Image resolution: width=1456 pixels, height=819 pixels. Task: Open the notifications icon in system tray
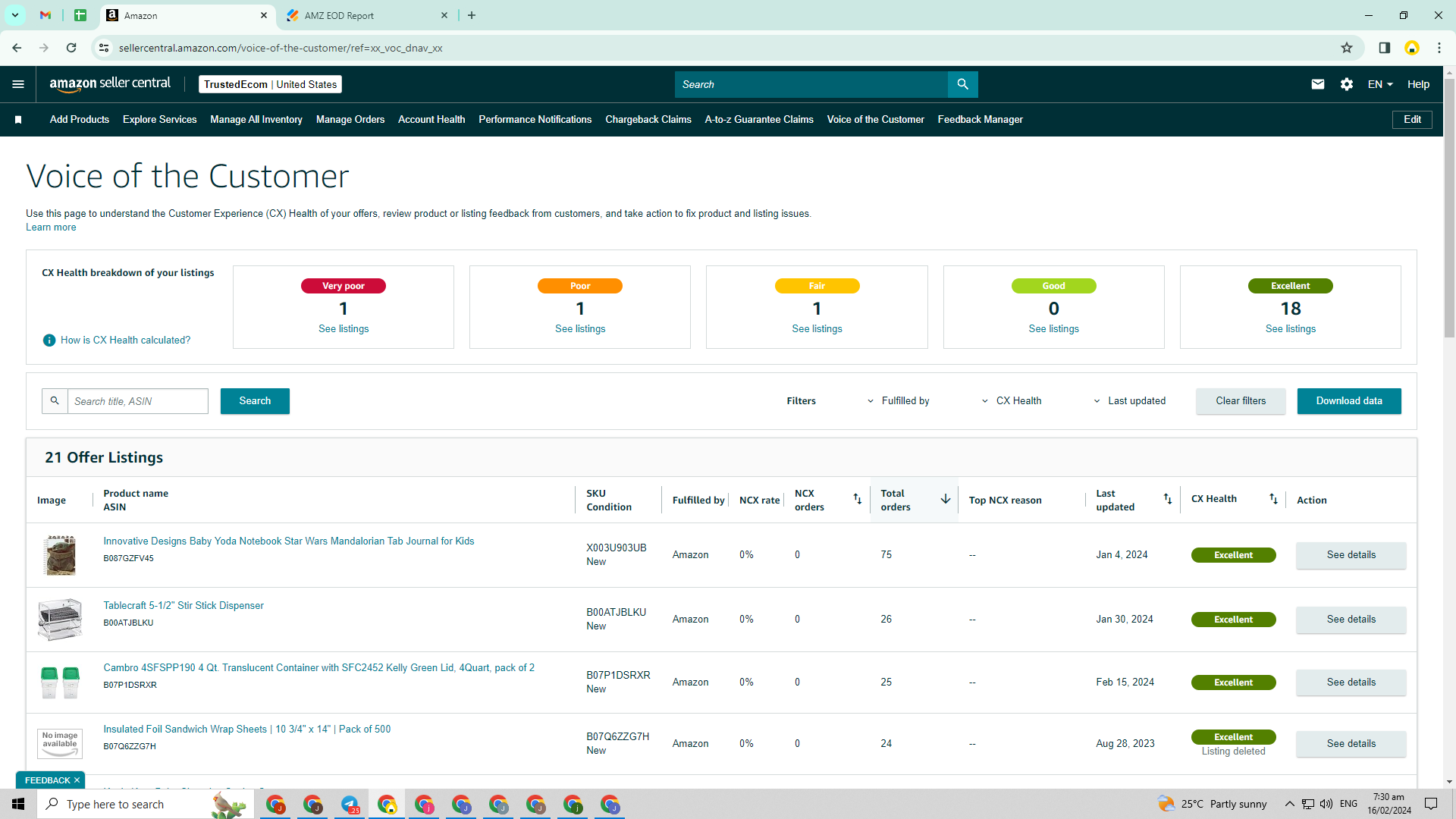tap(1431, 804)
